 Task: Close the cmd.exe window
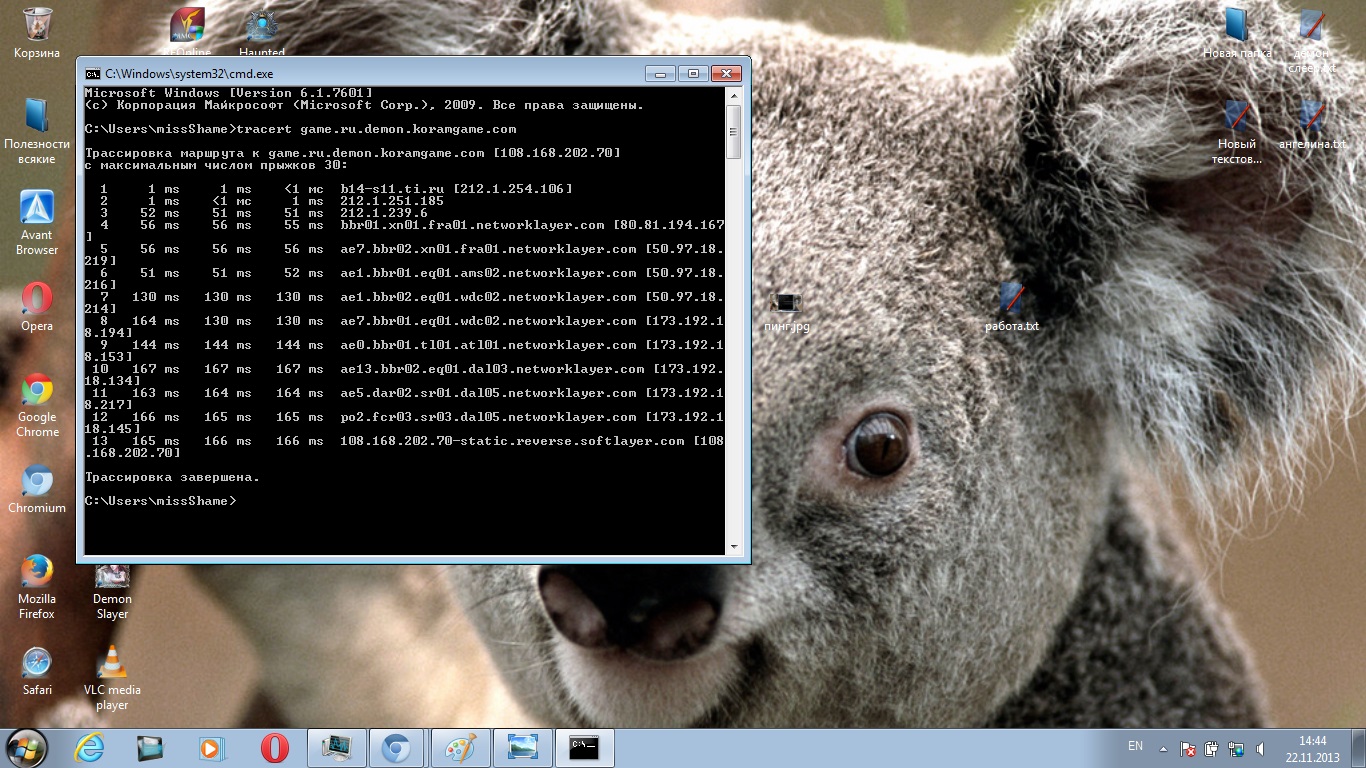pyautogui.click(x=726, y=73)
